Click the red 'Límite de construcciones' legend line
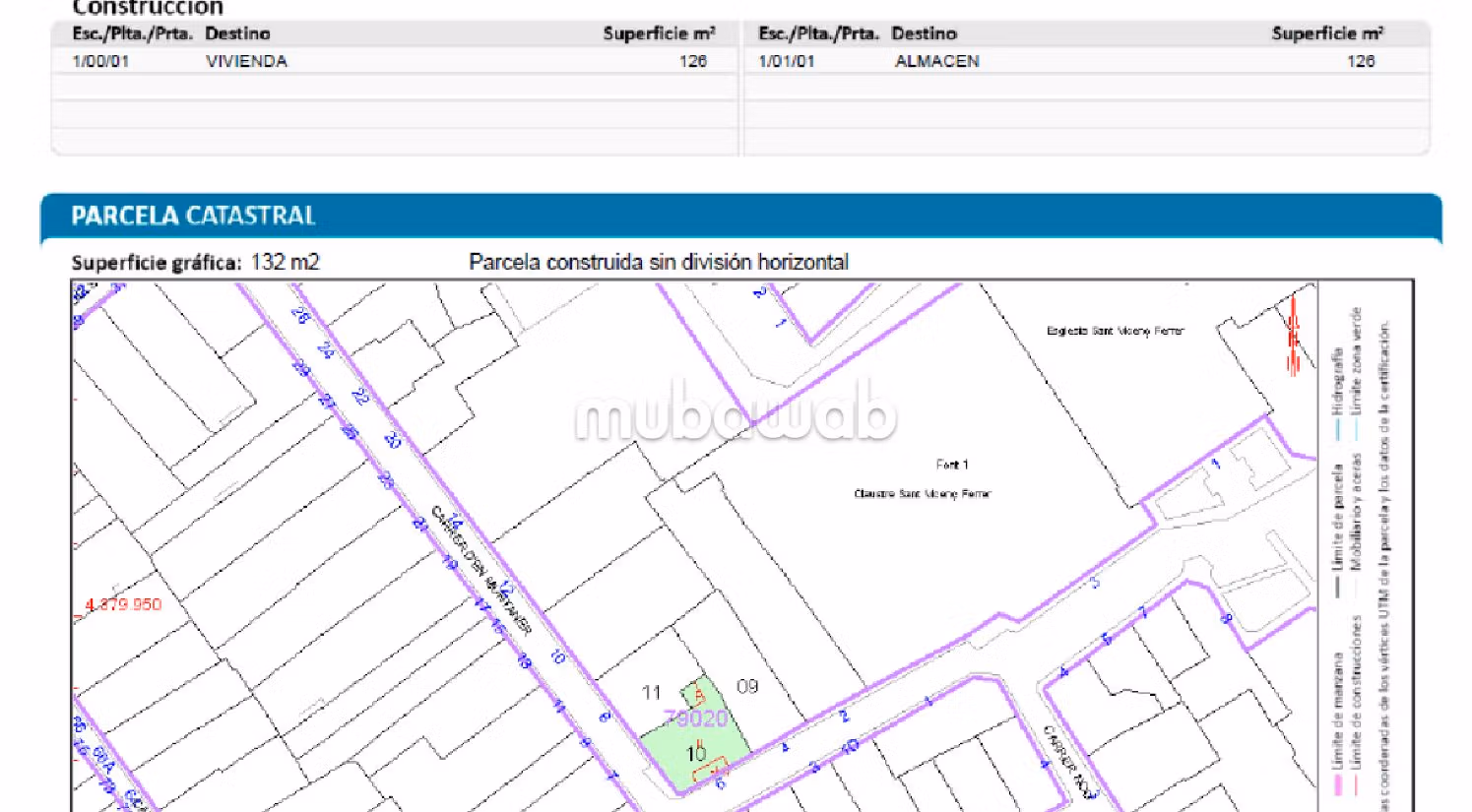The width and height of the screenshot is (1472, 812). click(x=1356, y=783)
